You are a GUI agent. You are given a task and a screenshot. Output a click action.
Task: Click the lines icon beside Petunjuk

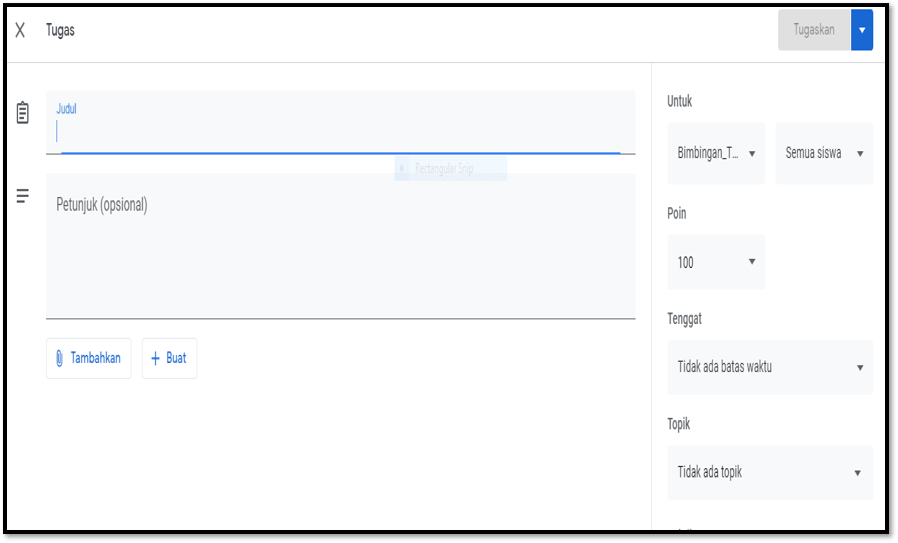(x=22, y=196)
